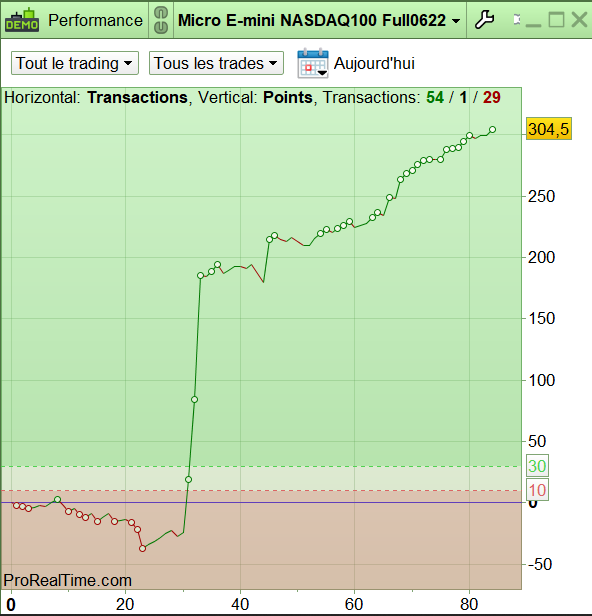The image size is (592, 616).
Task: Click the 'Performance' window title text
Action: 95,20
